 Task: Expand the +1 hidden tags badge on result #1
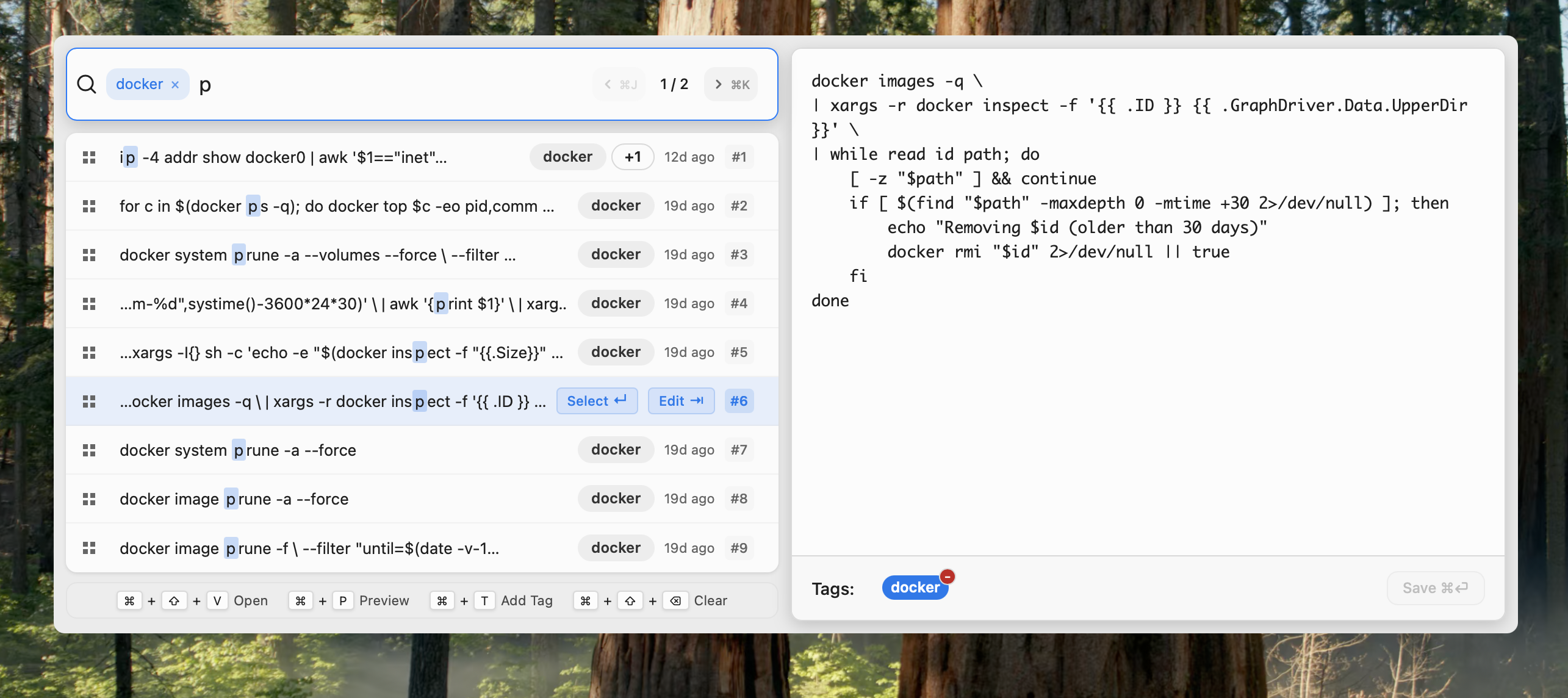point(632,157)
